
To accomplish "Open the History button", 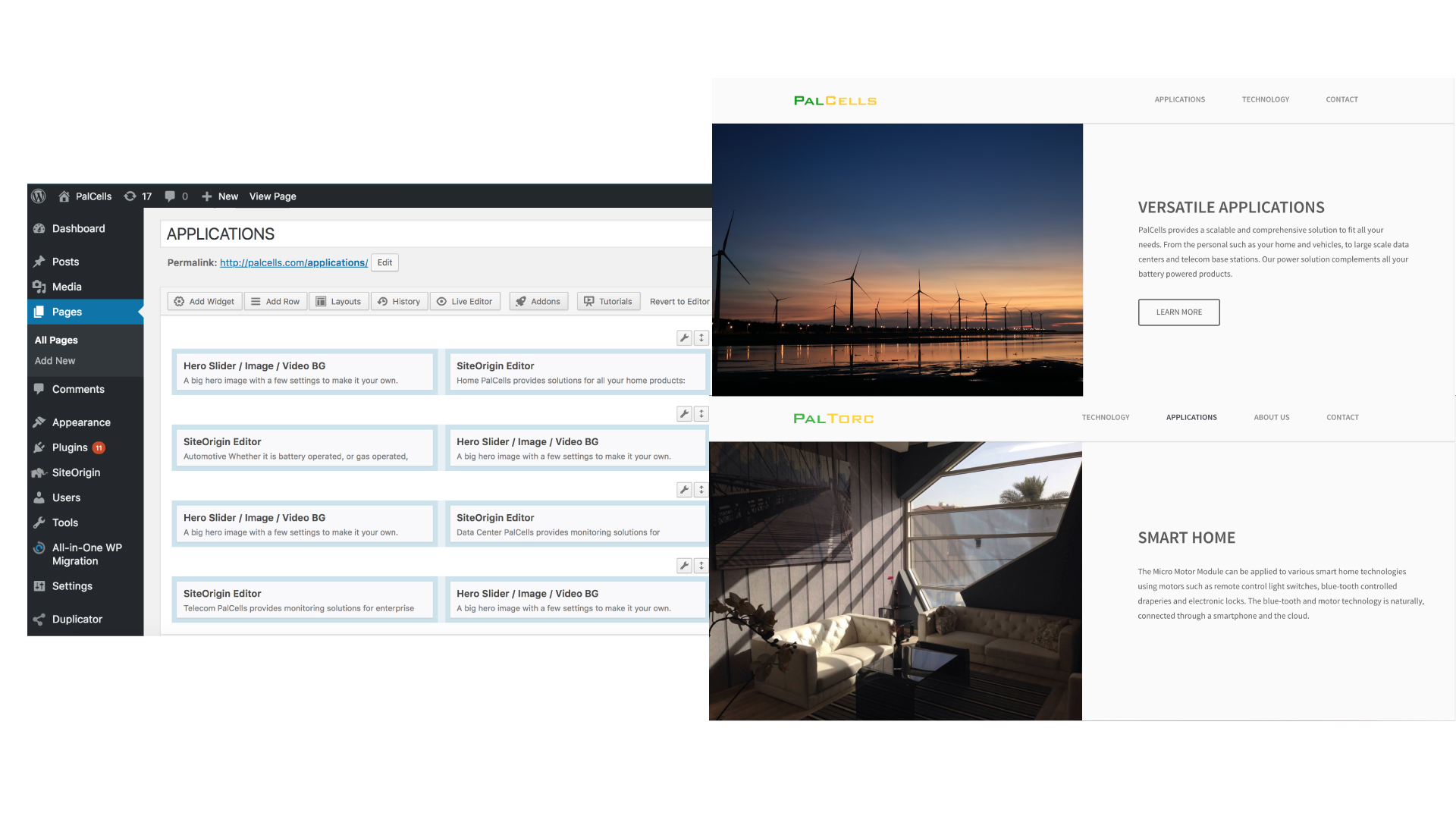I will 399,301.
